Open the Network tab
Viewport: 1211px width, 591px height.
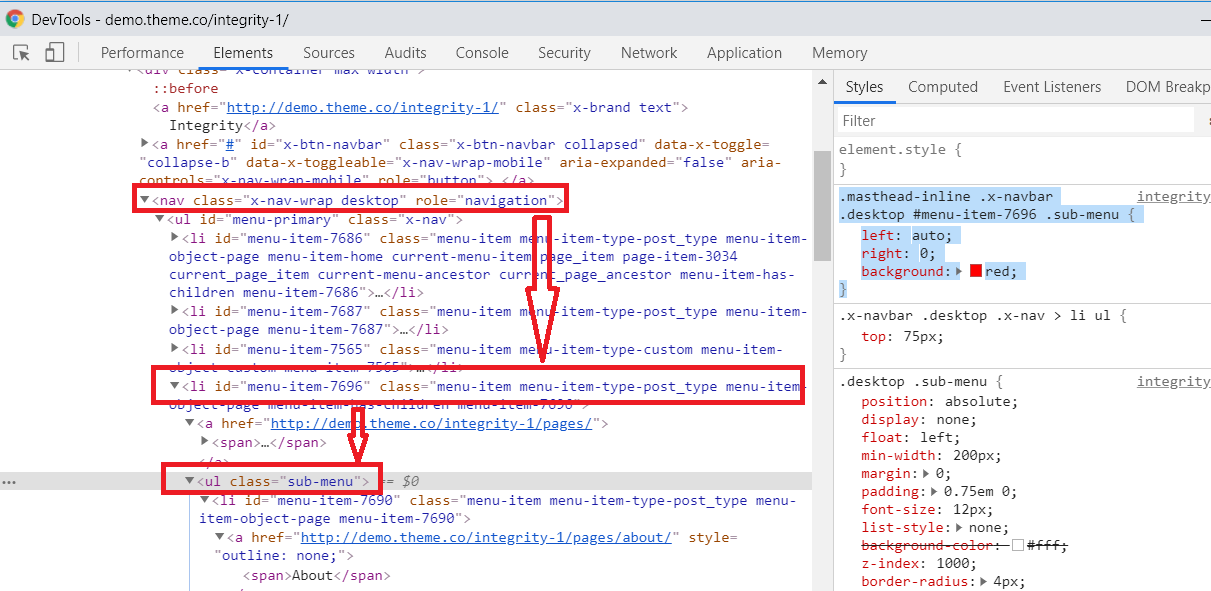coord(649,53)
